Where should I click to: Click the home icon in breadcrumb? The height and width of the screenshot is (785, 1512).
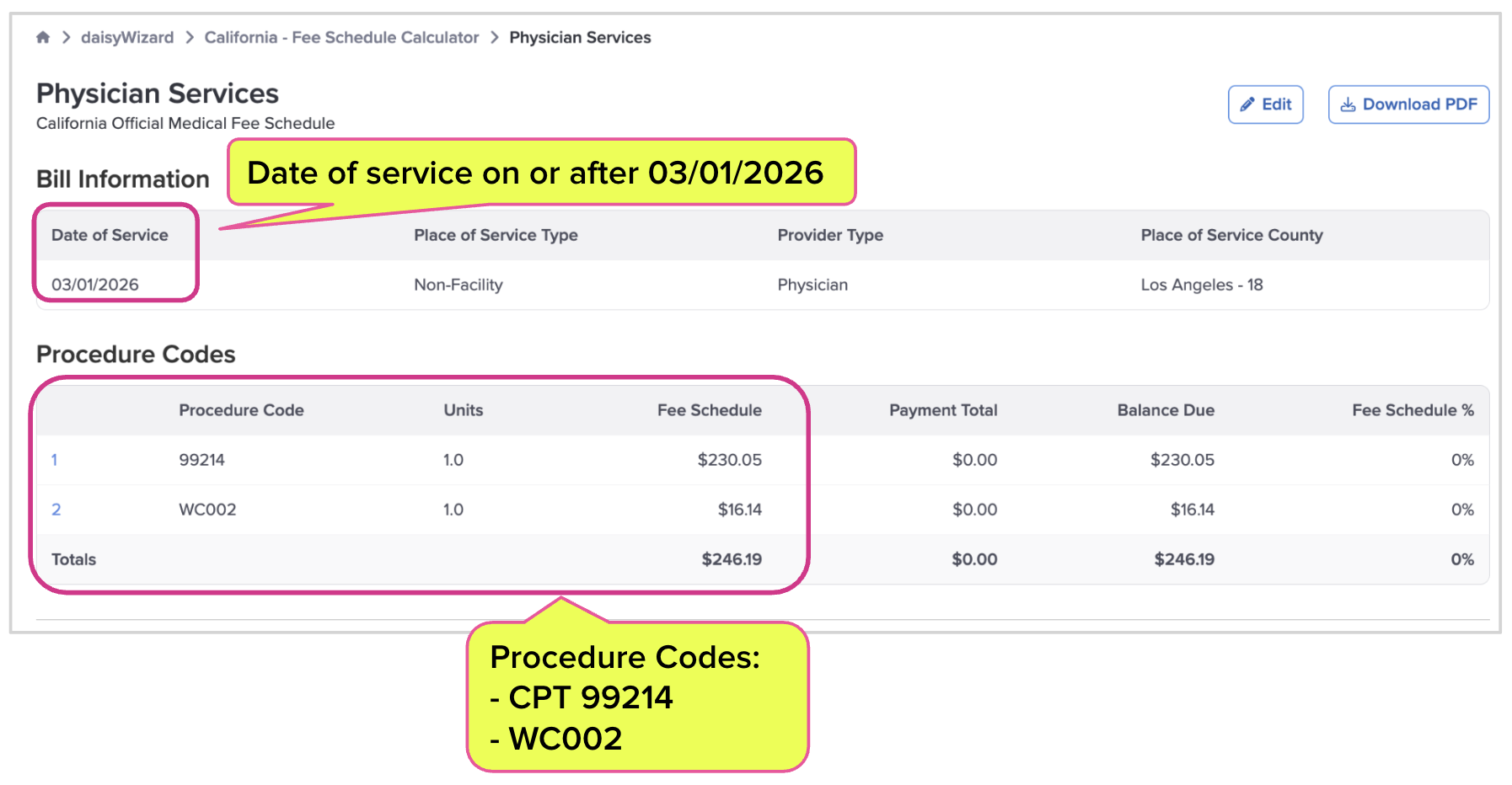click(43, 37)
